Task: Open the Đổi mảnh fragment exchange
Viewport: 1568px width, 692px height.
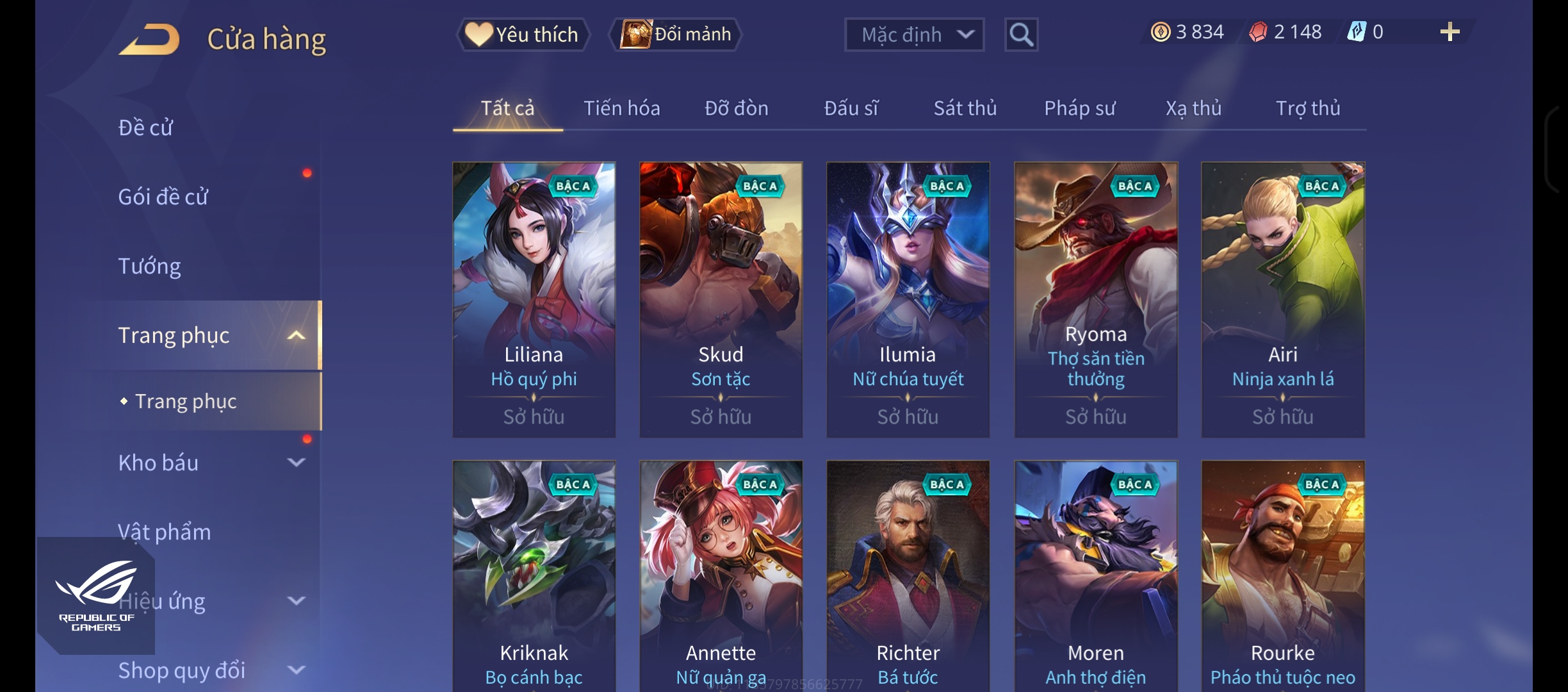Action: tap(675, 34)
